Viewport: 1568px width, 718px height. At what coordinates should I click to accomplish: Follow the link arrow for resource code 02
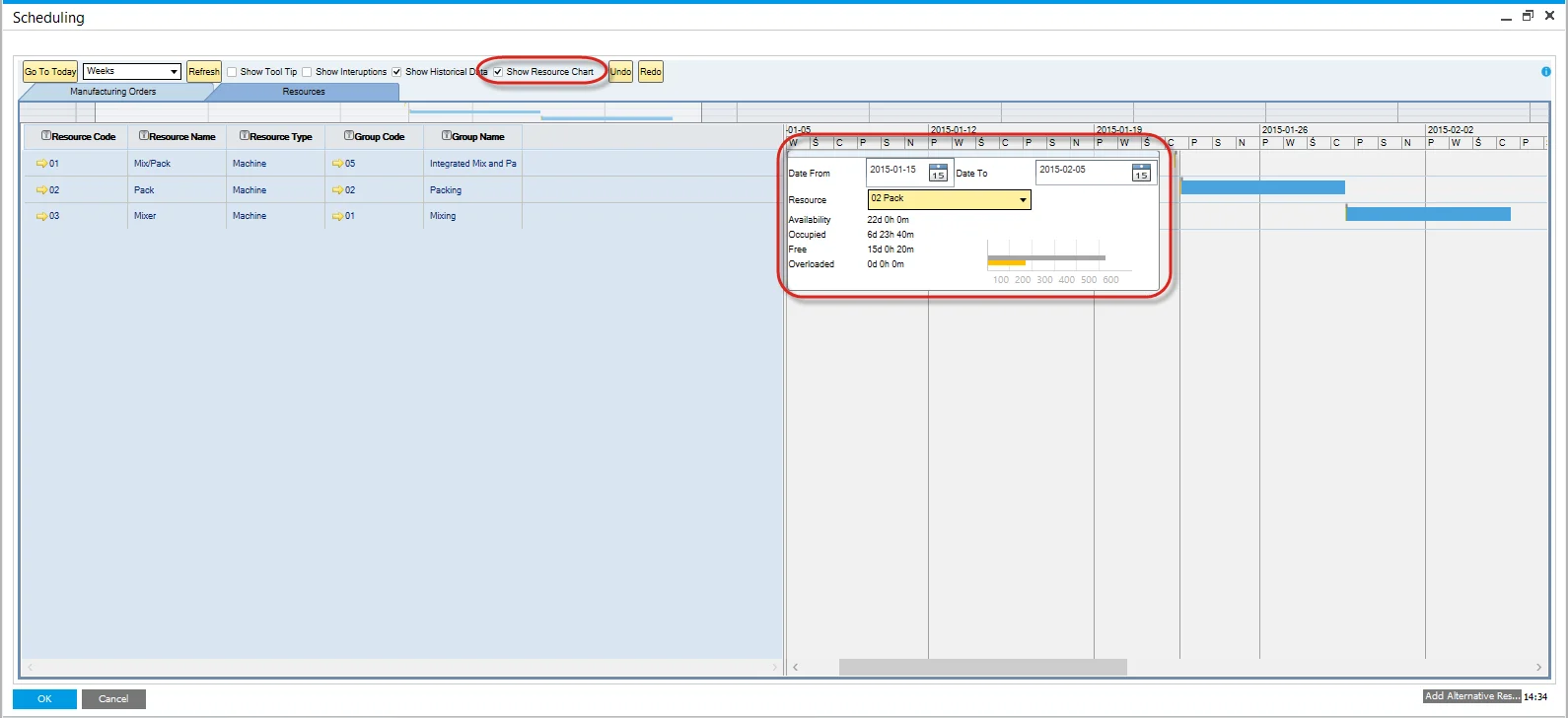pos(41,190)
